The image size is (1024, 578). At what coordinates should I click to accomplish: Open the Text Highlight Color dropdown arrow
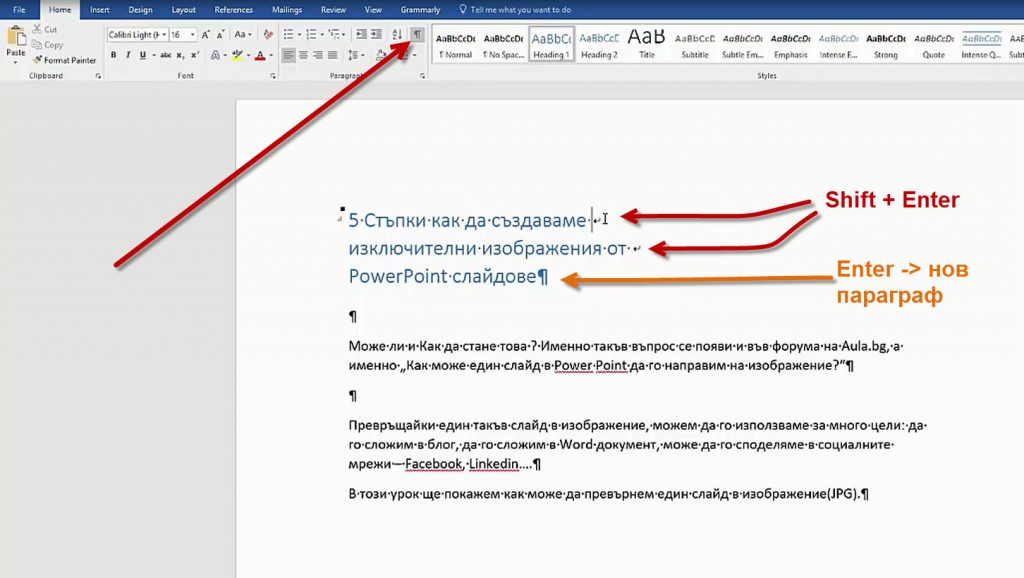point(250,53)
